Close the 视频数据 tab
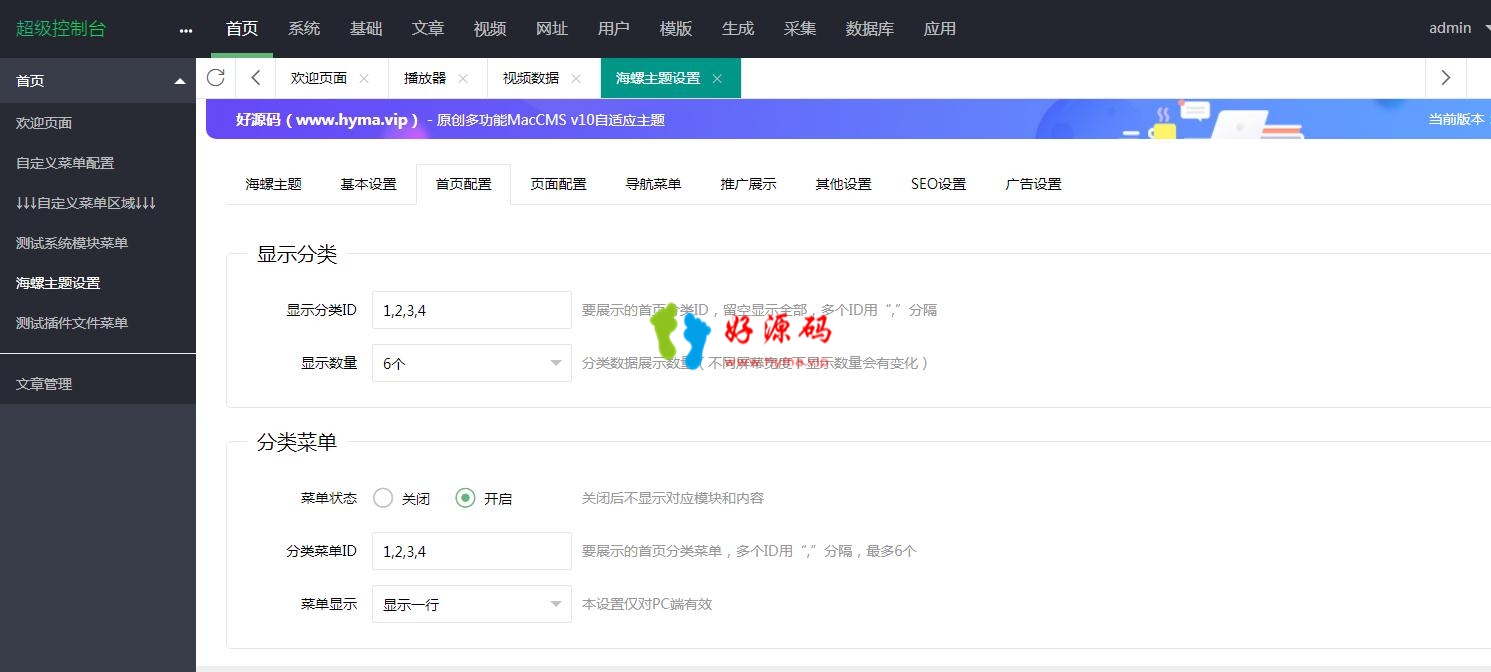Screen dimensions: 1491x672 pos(575,78)
